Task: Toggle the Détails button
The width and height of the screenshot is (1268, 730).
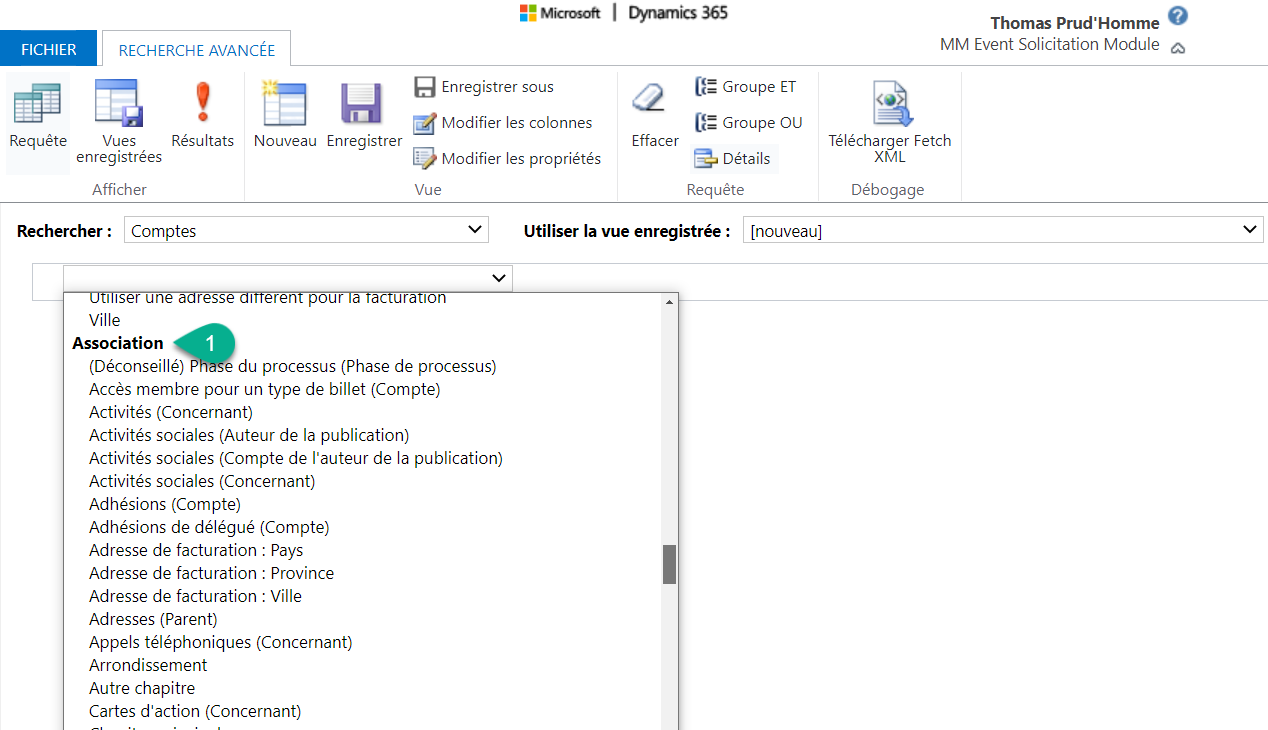Action: 734,159
